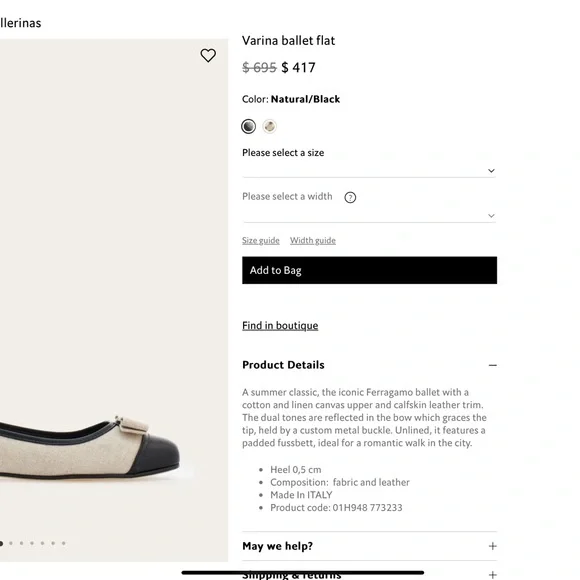580x580 pixels.
Task: Click the Add to Bag button
Action: pyautogui.click(x=369, y=270)
